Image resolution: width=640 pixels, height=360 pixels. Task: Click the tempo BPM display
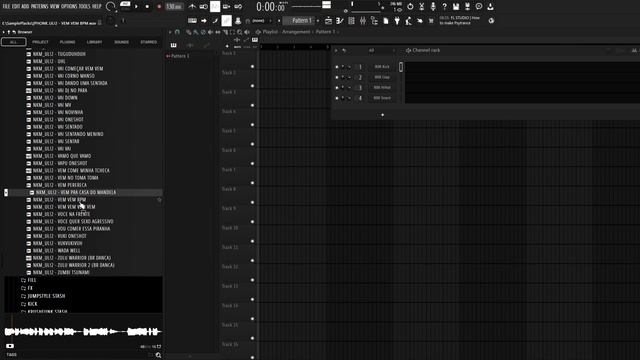pyautogui.click(x=174, y=7)
